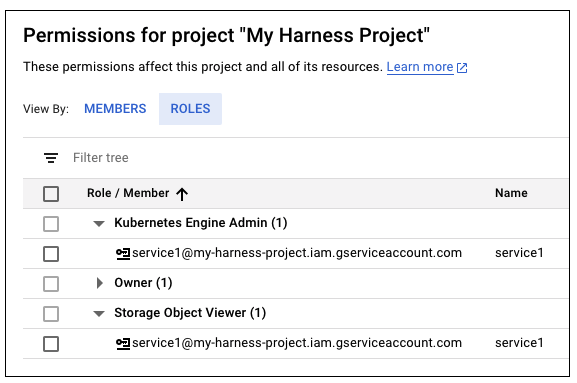Image resolution: width=577 pixels, height=383 pixels.
Task: Select service1 checkbox under Storage Object Viewer
Action: (x=51, y=344)
